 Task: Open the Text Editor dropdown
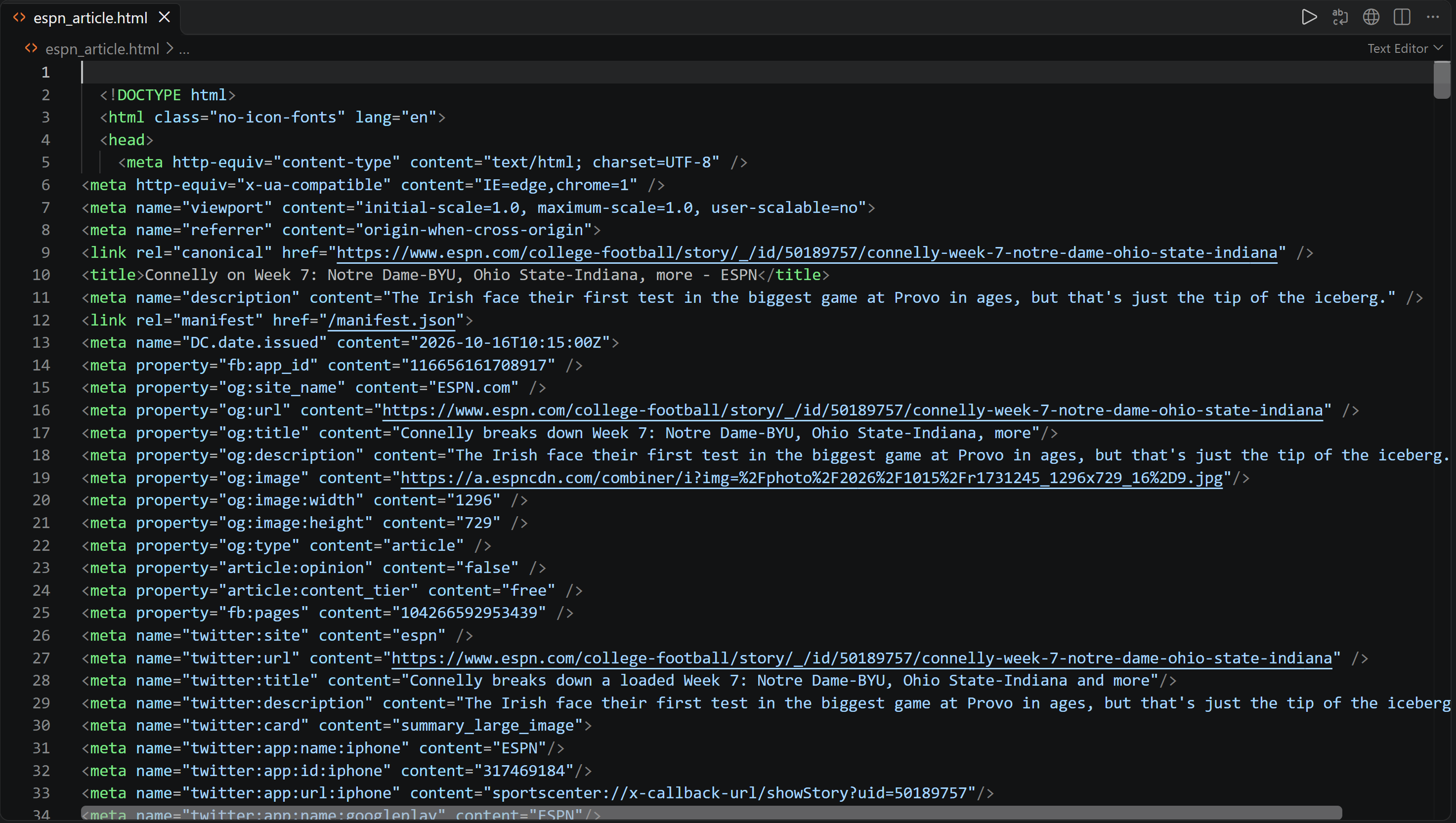(x=1405, y=48)
